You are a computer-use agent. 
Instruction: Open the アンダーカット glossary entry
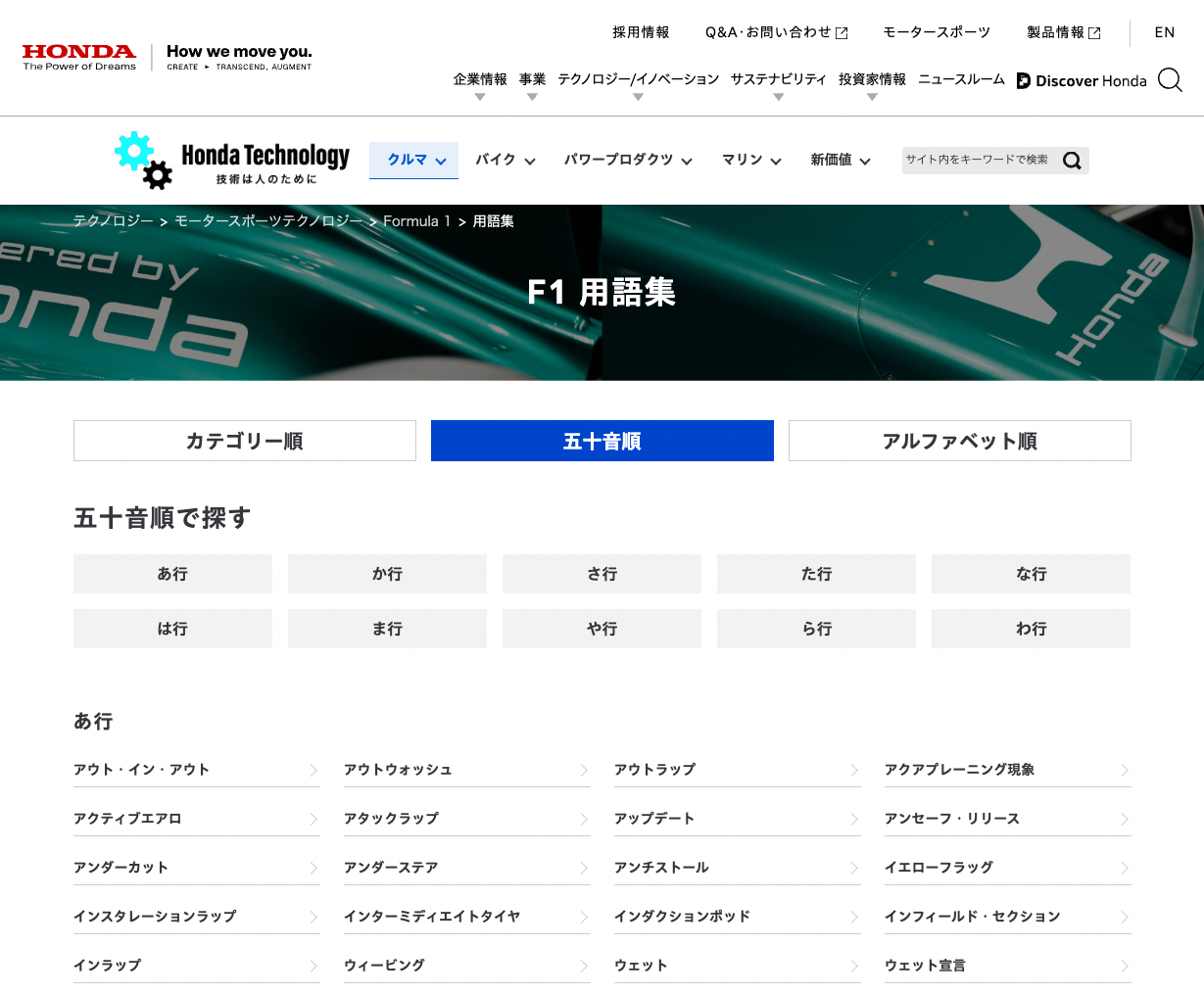(121, 868)
